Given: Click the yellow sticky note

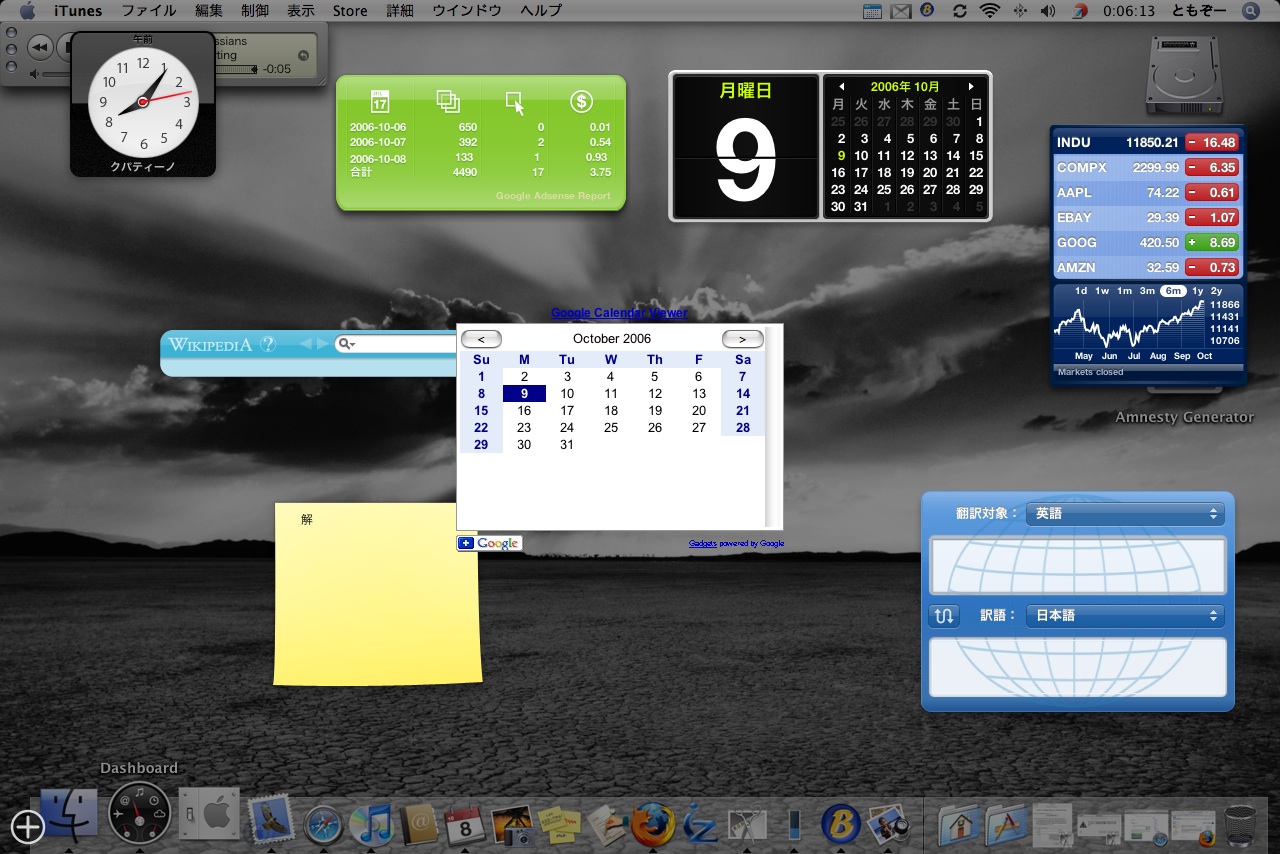Looking at the screenshot, I should (x=378, y=595).
